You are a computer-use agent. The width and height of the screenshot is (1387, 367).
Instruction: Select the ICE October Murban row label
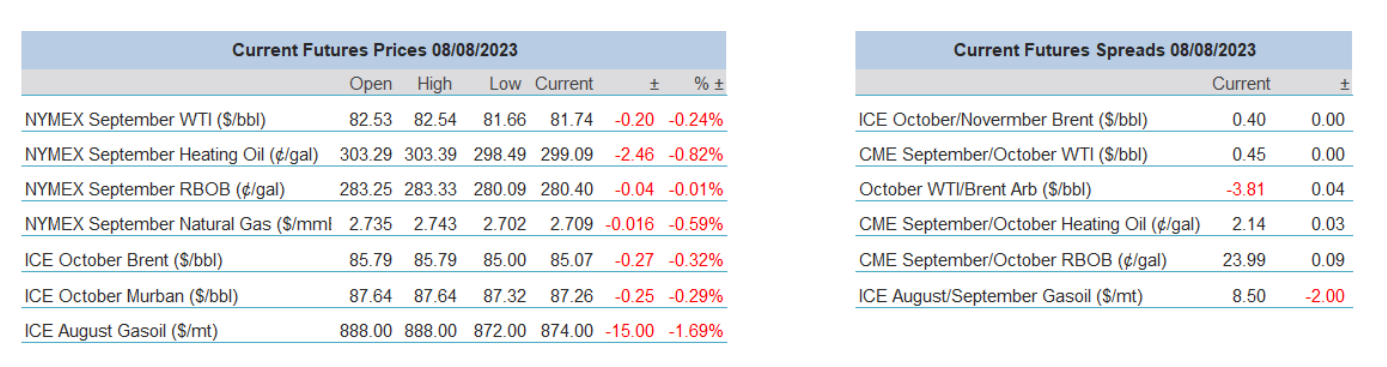[x=131, y=295]
